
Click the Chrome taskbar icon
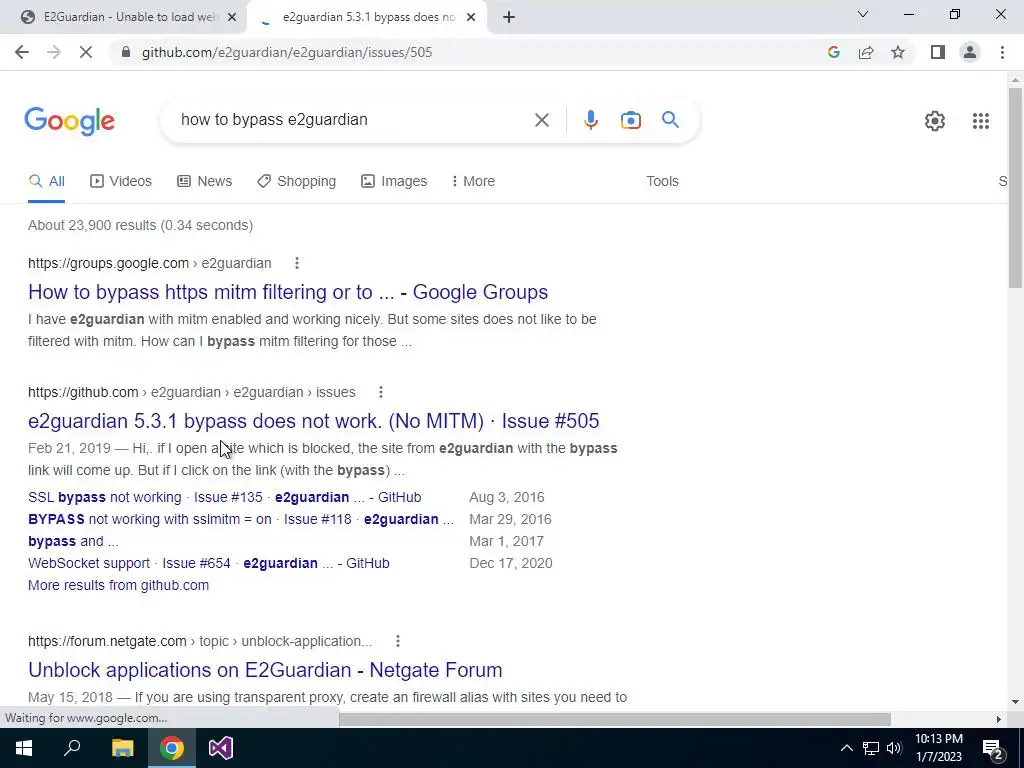[x=172, y=748]
